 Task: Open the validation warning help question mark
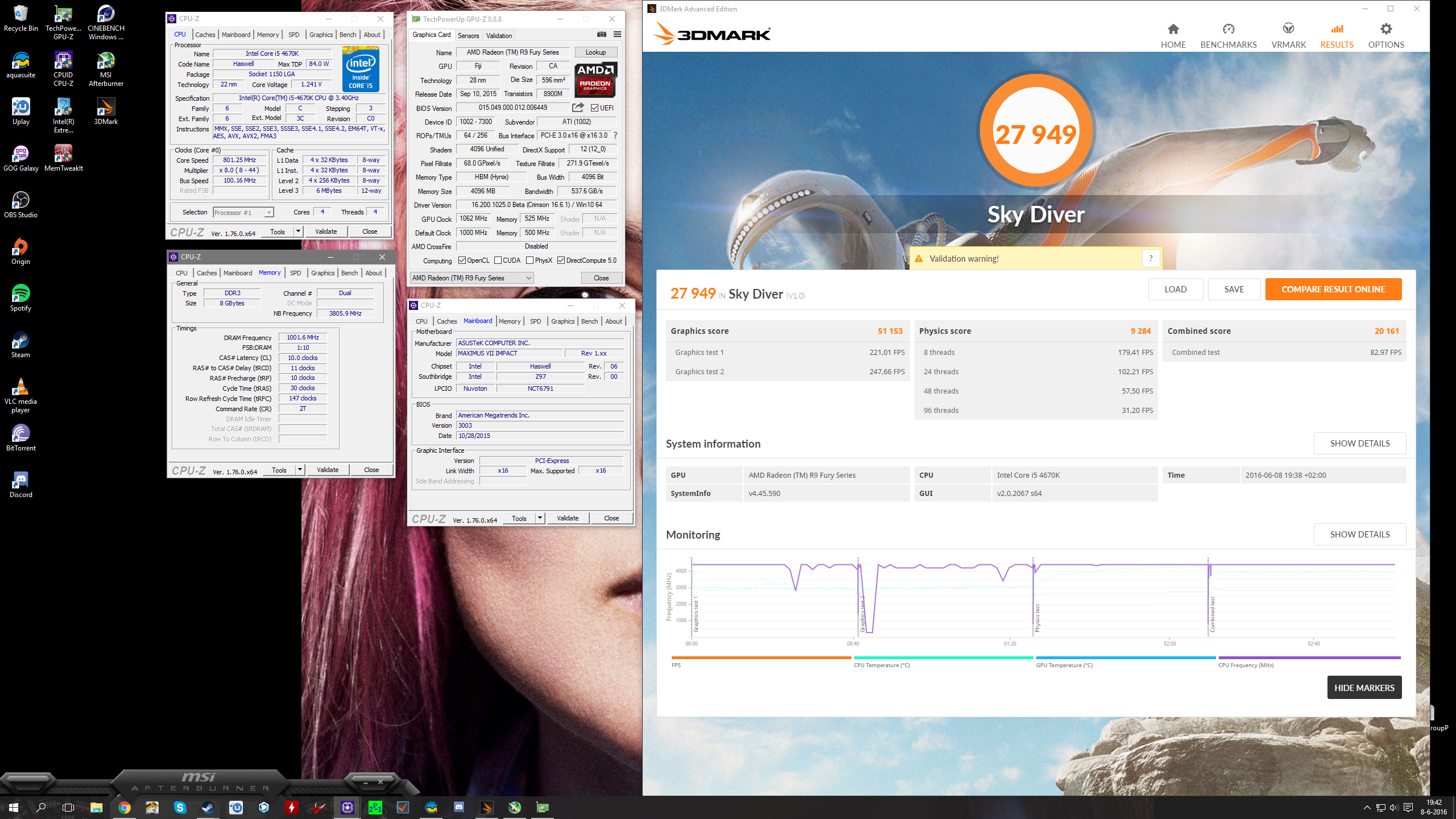(x=1151, y=258)
